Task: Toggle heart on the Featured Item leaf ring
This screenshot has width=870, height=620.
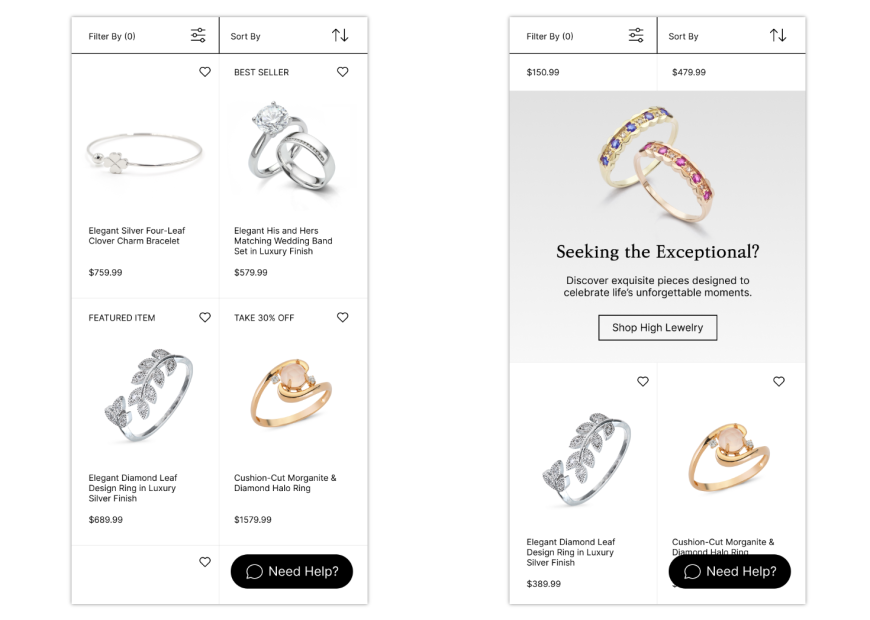Action: pyautogui.click(x=205, y=318)
